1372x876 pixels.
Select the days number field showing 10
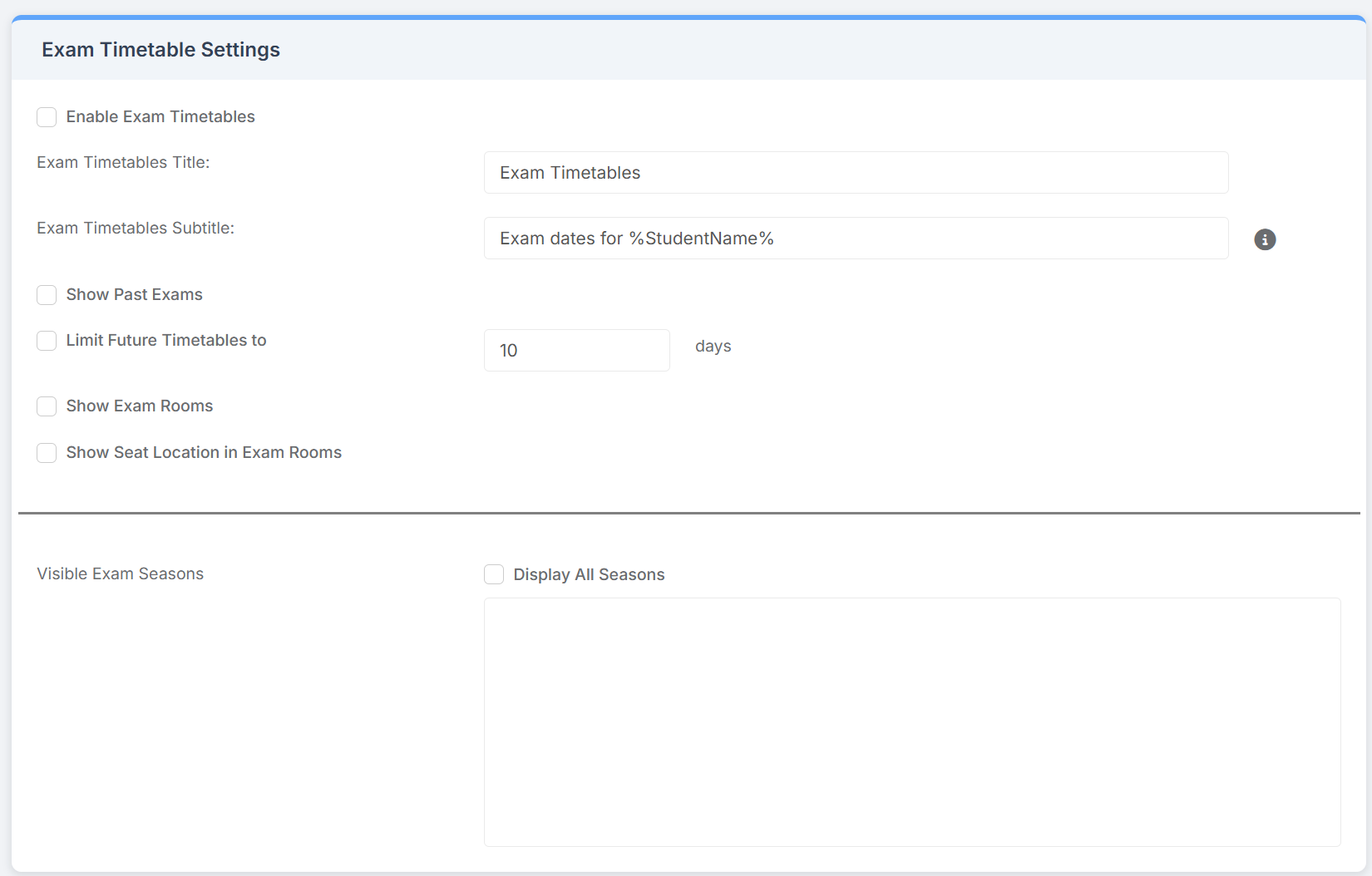tap(576, 351)
